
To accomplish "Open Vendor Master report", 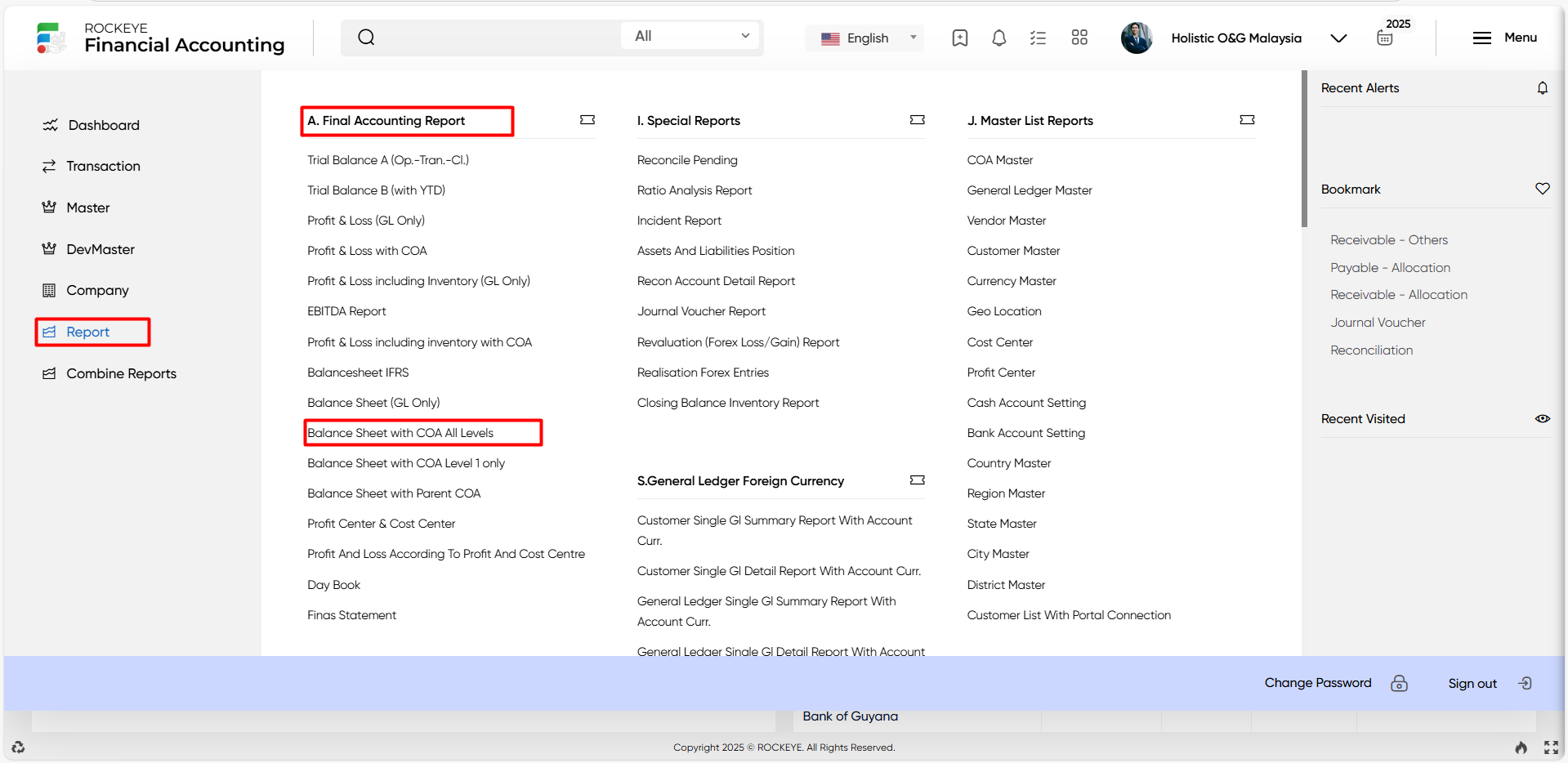I will [1007, 221].
